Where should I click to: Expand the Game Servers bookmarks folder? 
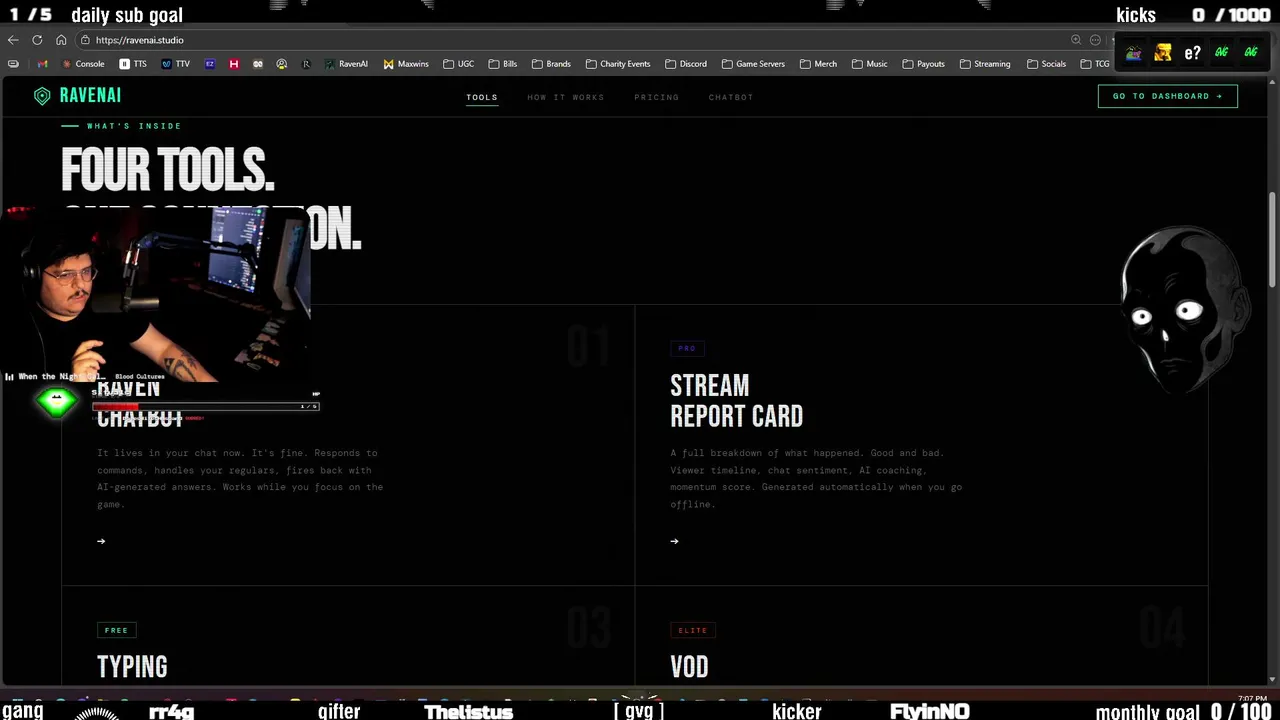(x=753, y=64)
